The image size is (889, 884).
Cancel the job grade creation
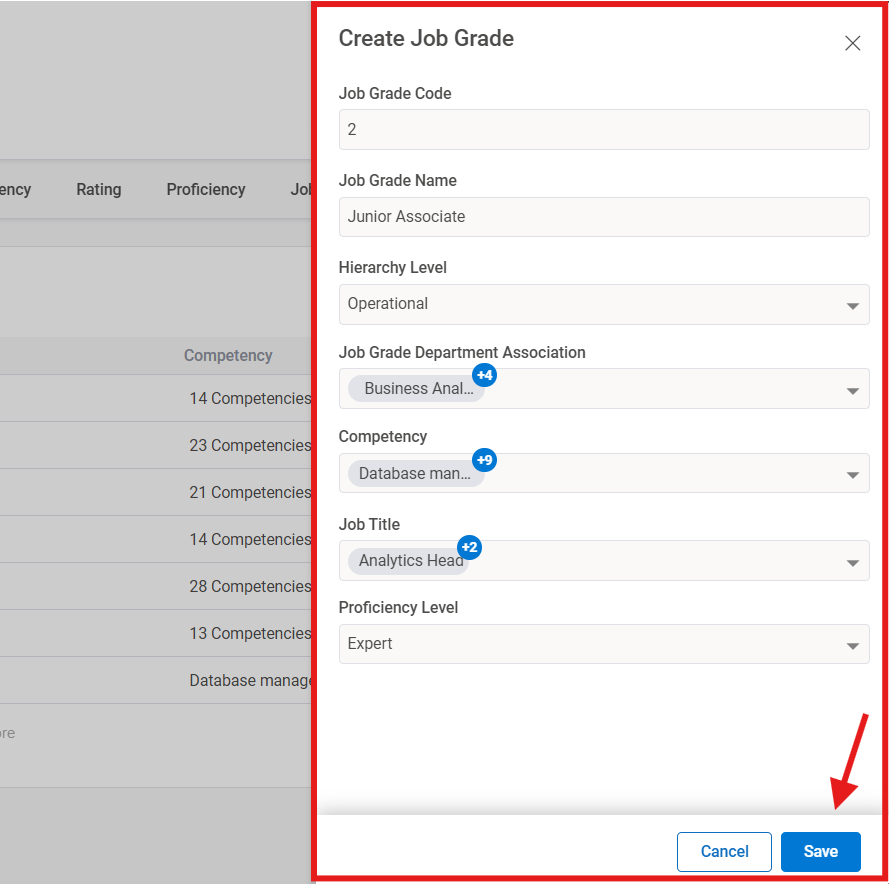pos(724,851)
